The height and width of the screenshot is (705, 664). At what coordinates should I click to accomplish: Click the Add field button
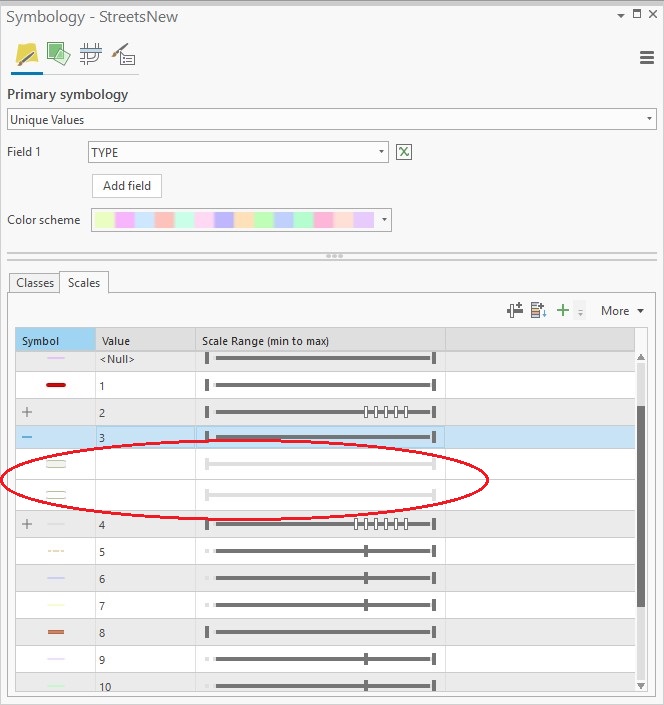(x=127, y=186)
